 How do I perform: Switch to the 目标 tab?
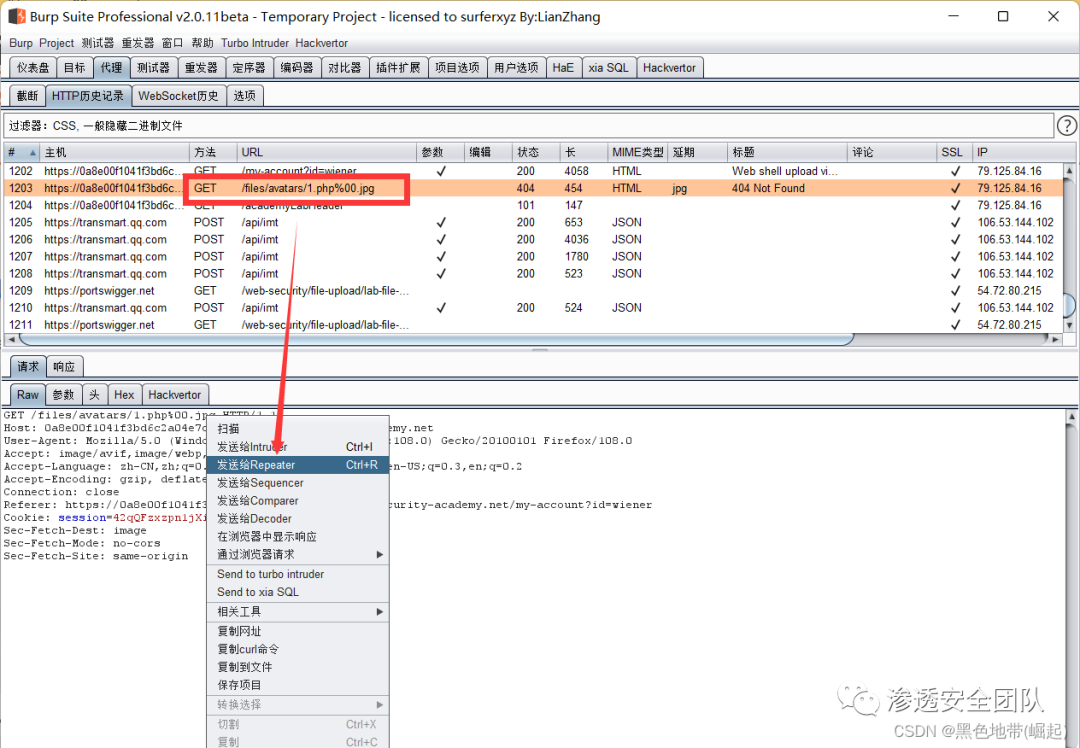(74, 67)
